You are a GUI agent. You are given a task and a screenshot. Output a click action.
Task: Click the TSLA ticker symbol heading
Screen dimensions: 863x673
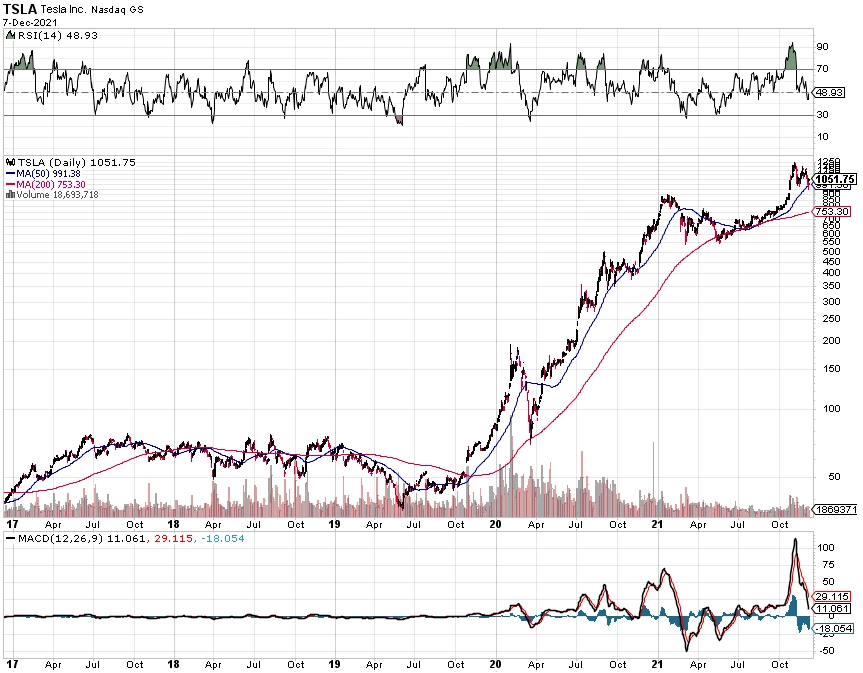(x=20, y=9)
